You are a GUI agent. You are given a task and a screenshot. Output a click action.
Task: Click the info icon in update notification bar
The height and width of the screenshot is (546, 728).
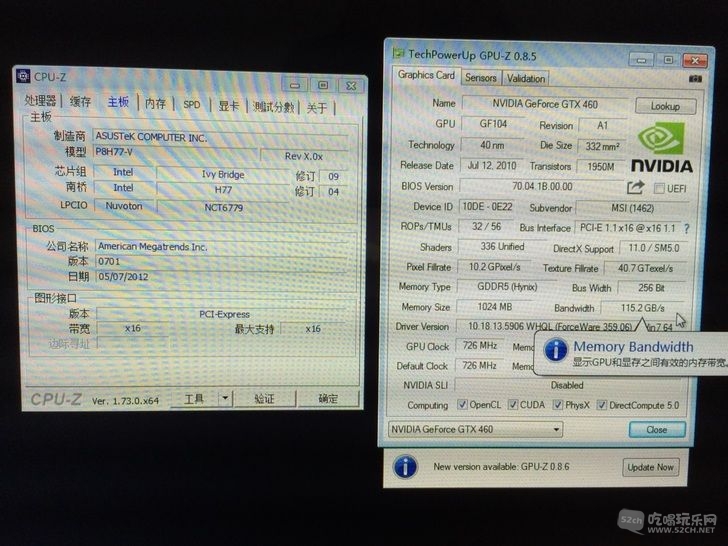click(405, 467)
